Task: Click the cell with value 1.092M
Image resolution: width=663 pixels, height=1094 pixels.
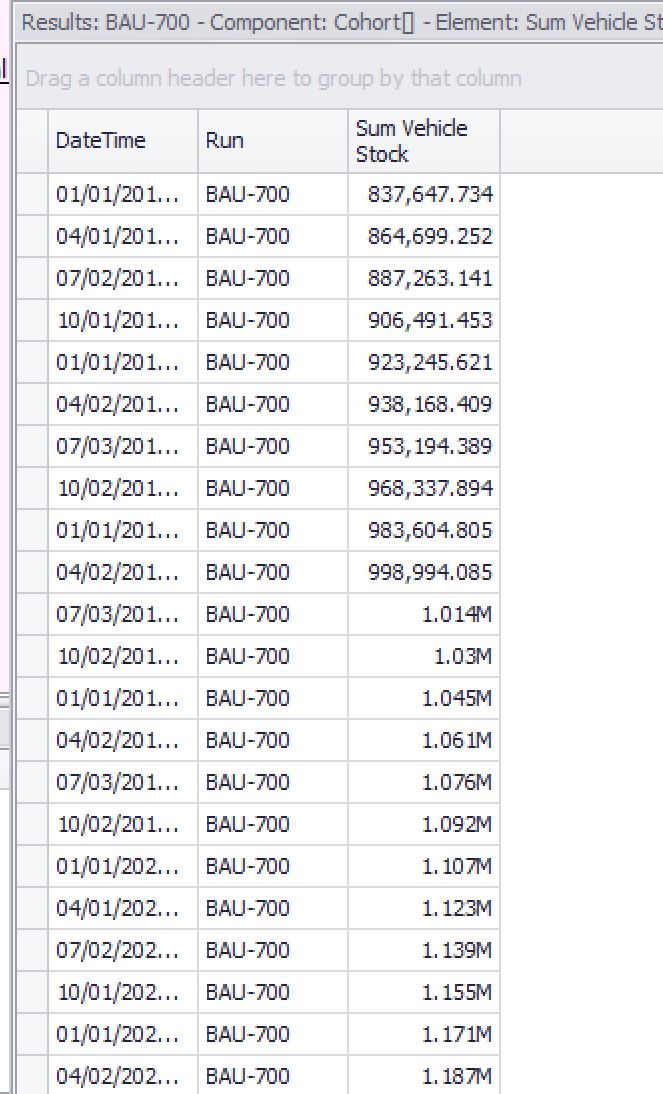Action: click(424, 824)
